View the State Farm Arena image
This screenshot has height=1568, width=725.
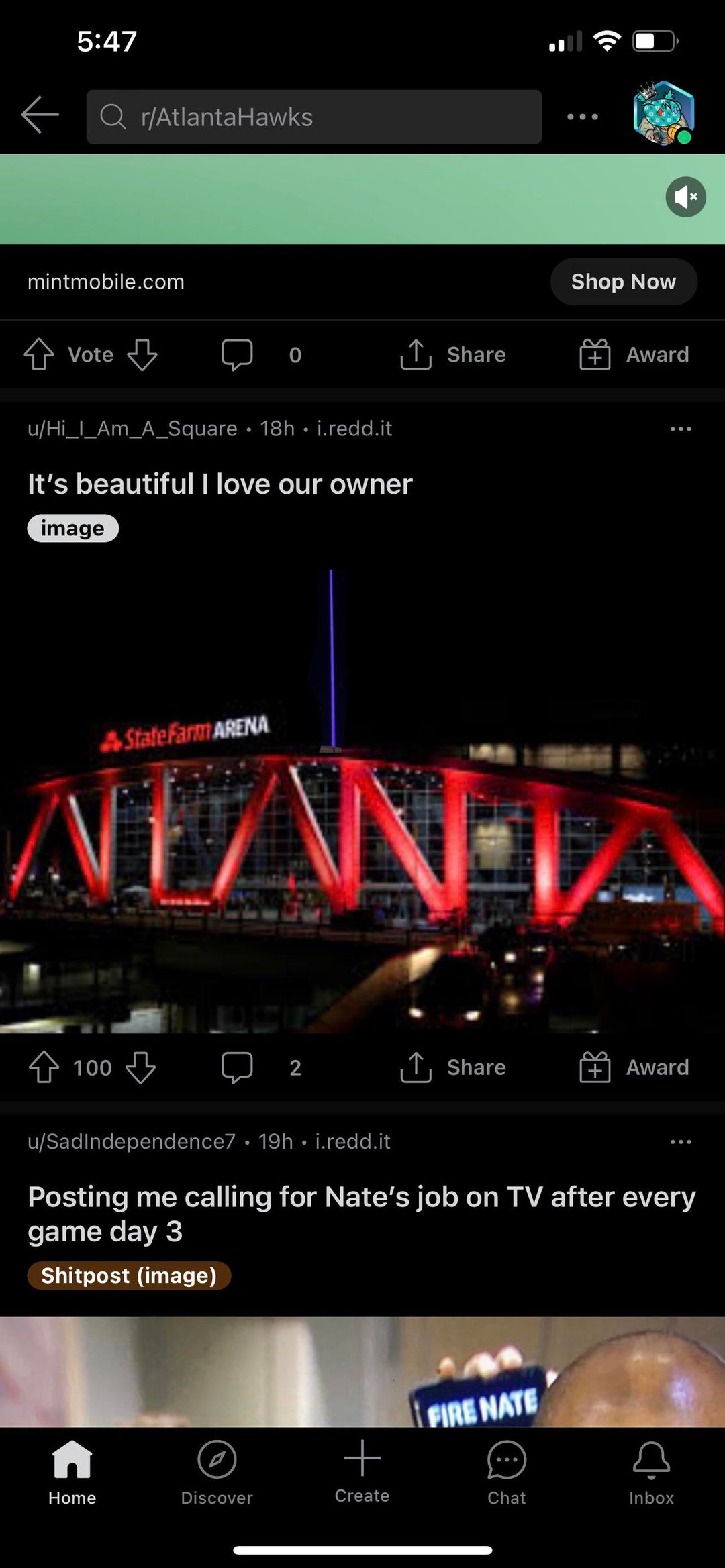[362, 801]
